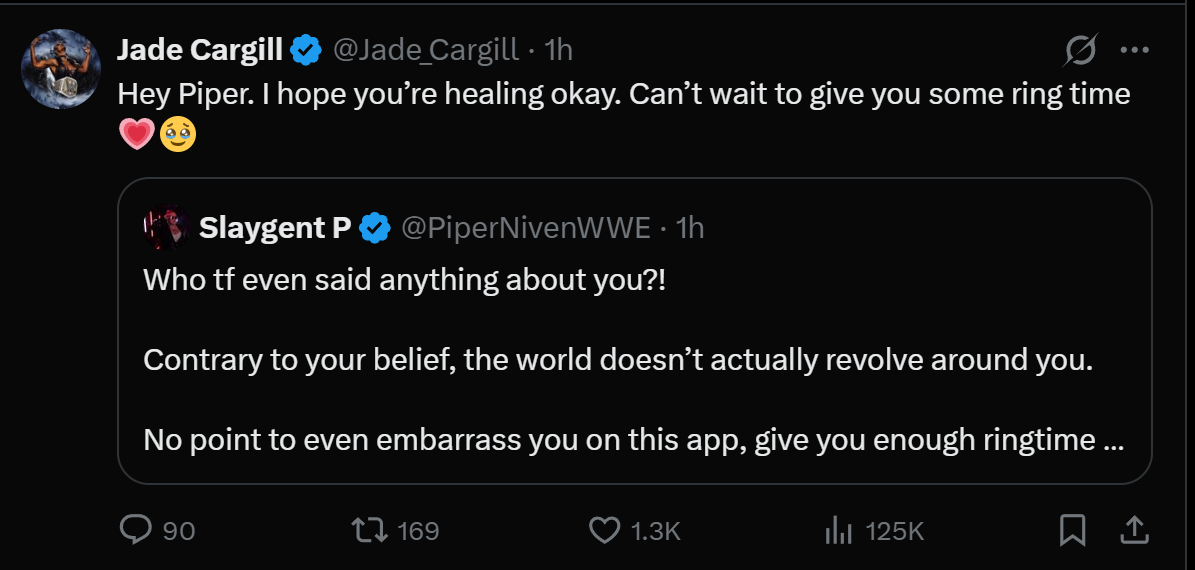Click the 125K view count
Image resolution: width=1195 pixels, height=570 pixels.
tap(895, 530)
